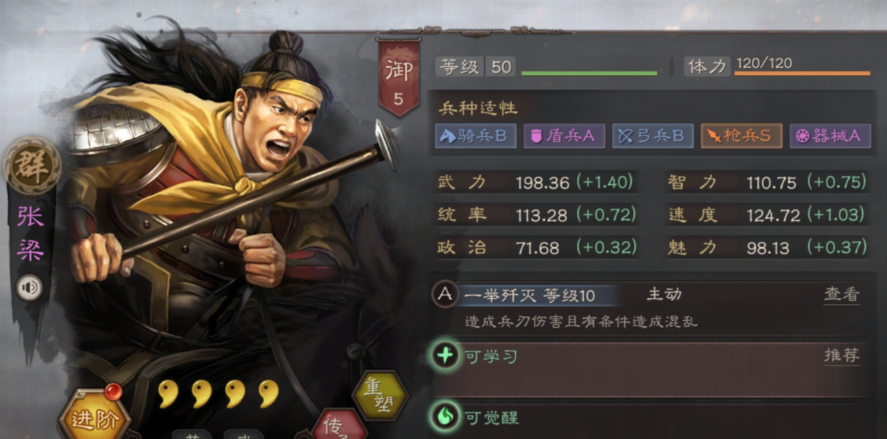Click 查看 to view skill details
Viewport: 887px width, 439px height.
(x=842, y=295)
